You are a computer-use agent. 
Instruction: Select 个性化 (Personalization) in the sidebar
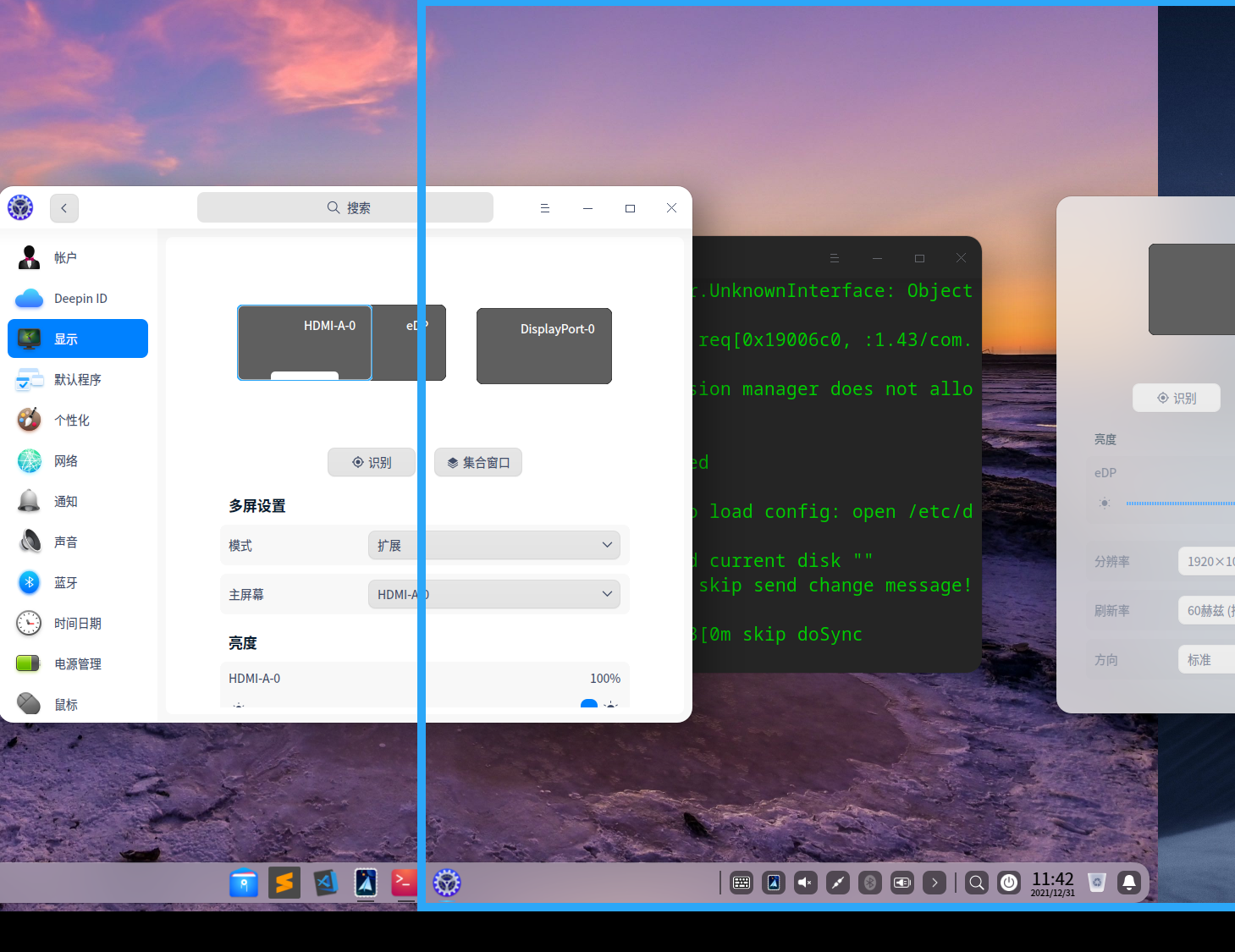[x=78, y=421]
